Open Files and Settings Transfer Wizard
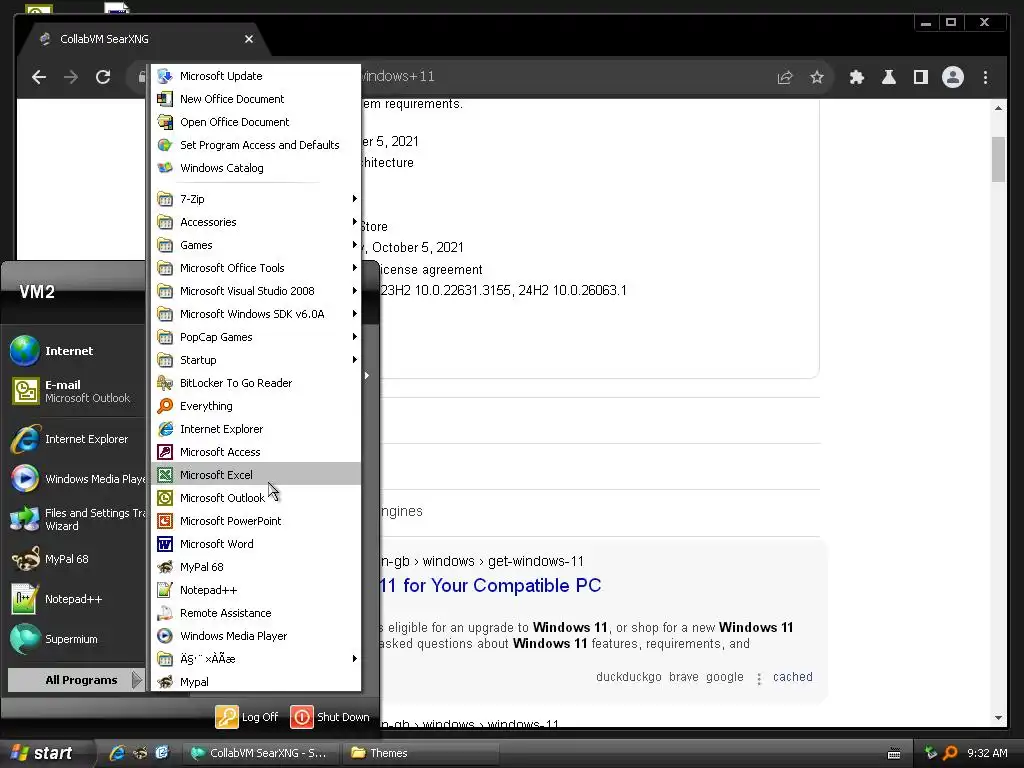 (75, 519)
